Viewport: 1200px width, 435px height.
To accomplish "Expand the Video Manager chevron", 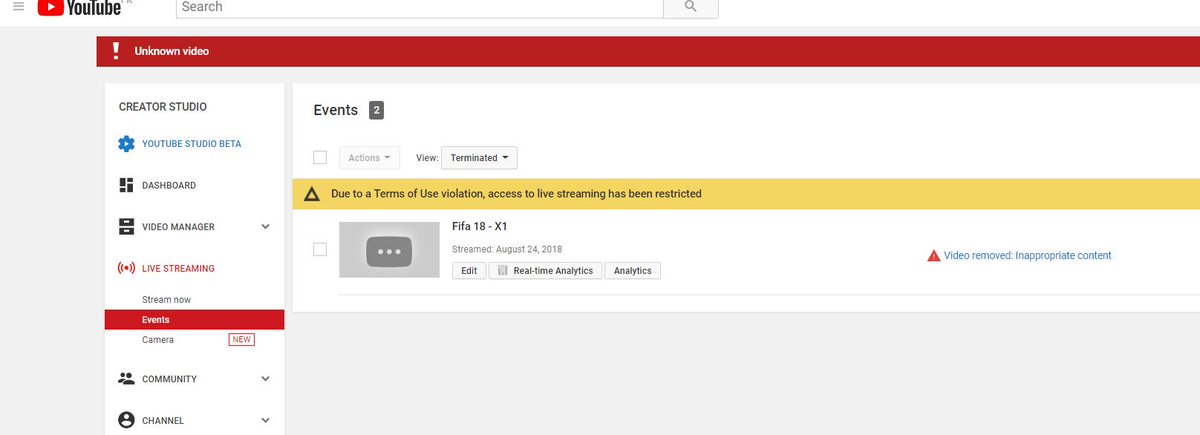I will coord(265,227).
